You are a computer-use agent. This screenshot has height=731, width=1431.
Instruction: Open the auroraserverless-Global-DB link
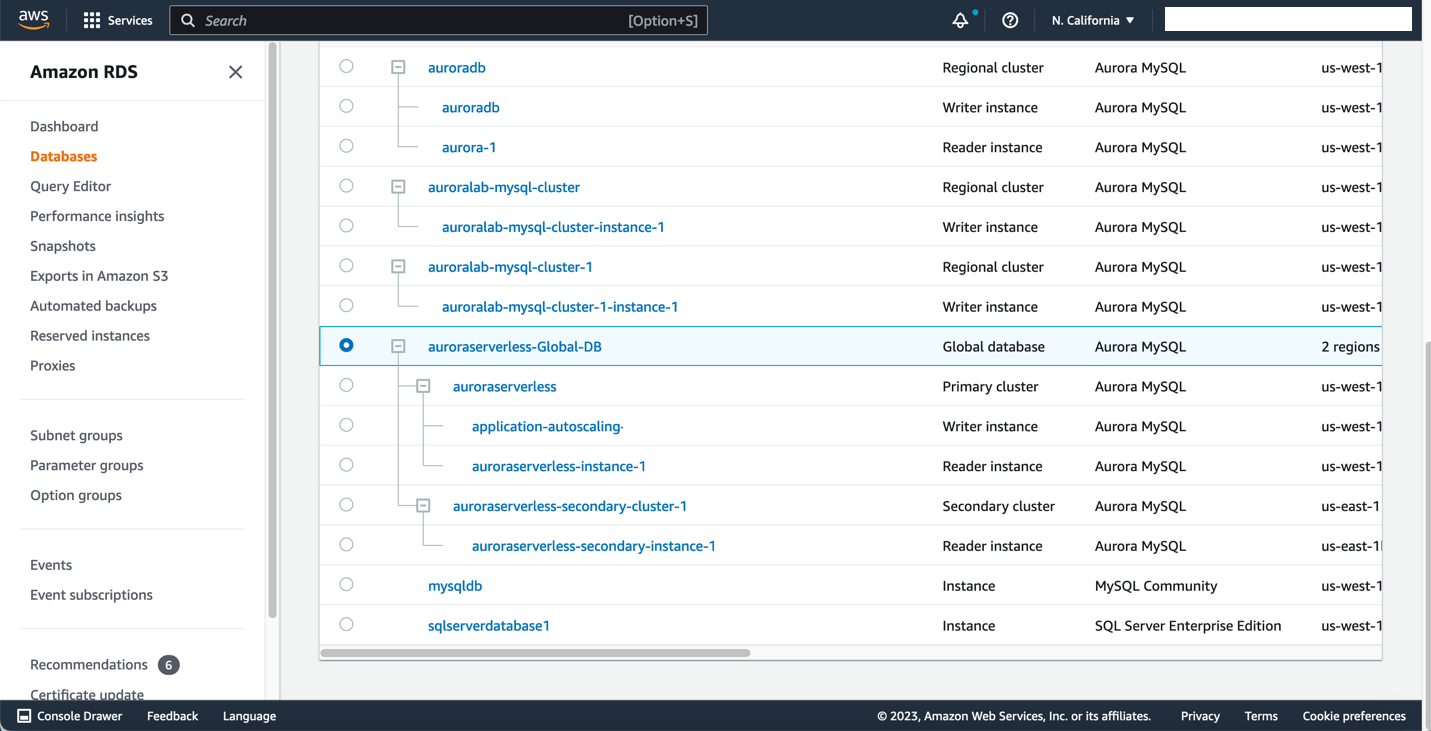coord(515,347)
